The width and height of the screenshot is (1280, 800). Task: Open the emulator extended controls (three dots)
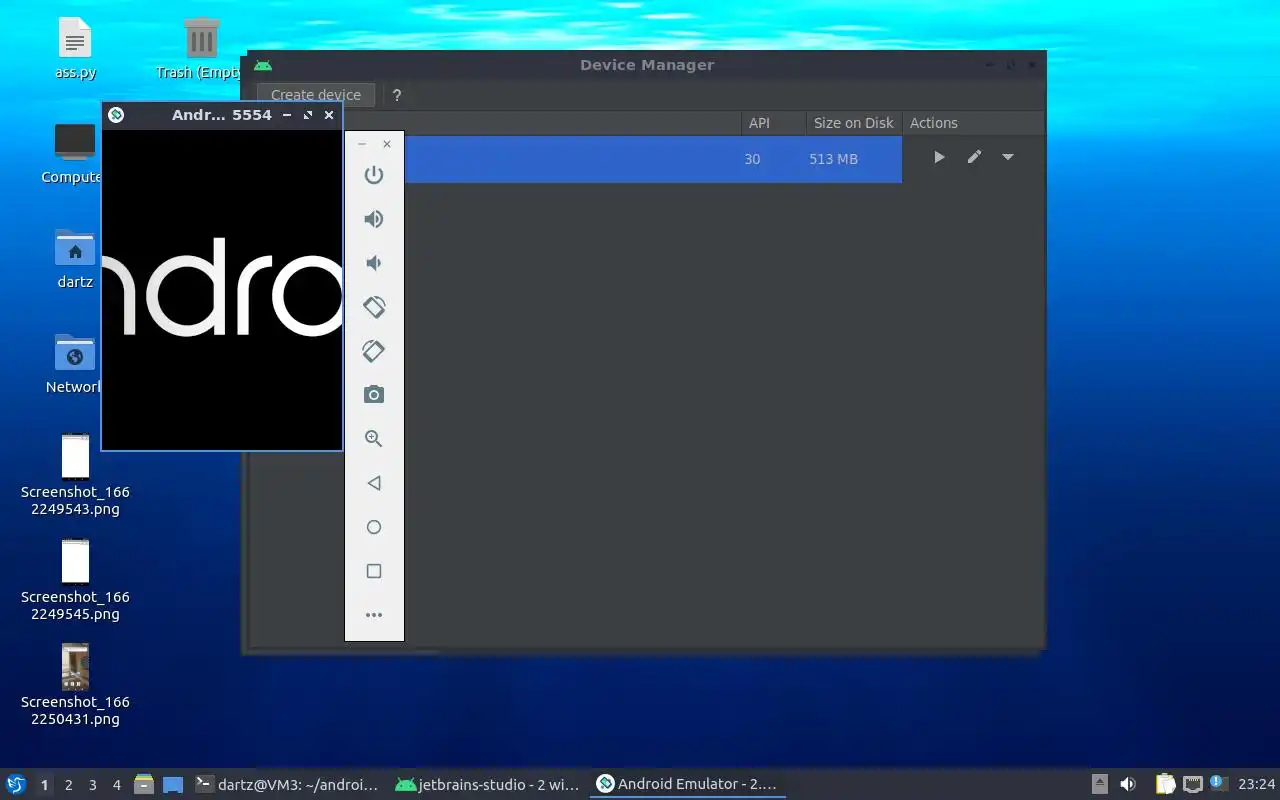pos(374,615)
